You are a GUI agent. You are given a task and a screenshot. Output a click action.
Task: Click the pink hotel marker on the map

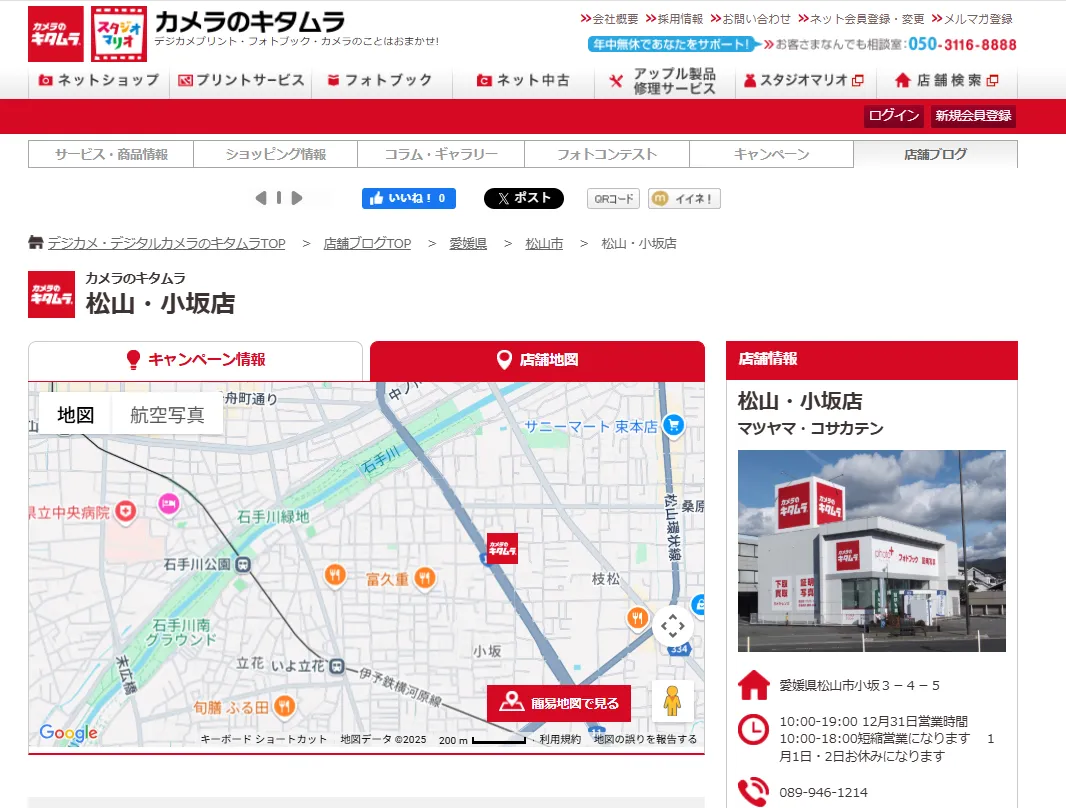pos(169,504)
